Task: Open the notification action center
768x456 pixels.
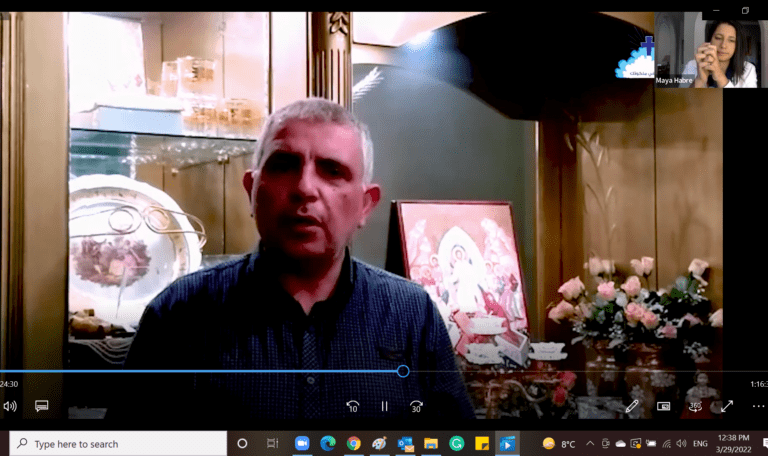Action: tap(765, 444)
